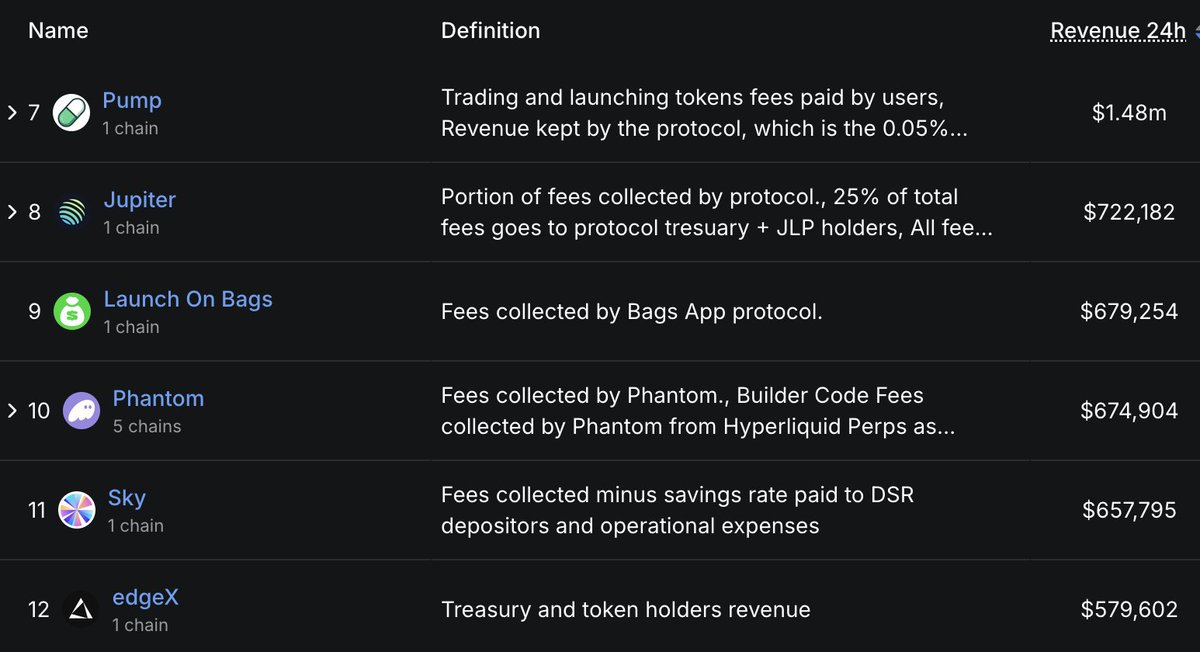The image size is (1200, 652).
Task: Open the Pump protocol link
Action: pyautogui.click(x=132, y=101)
